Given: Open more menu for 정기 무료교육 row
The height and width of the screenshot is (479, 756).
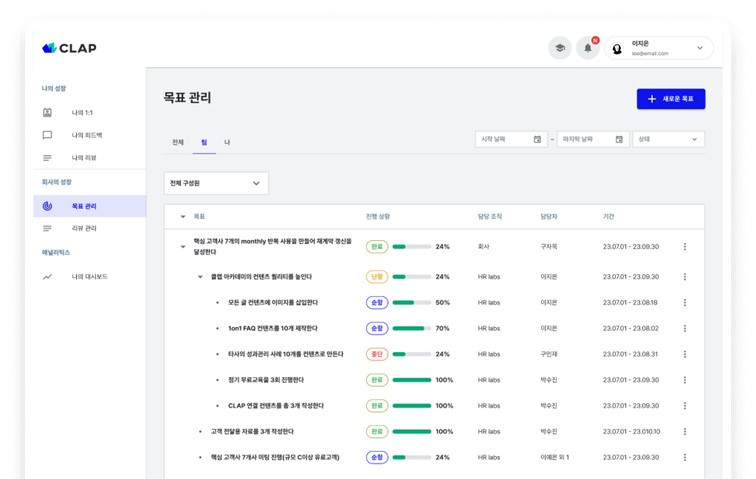Looking at the screenshot, I should [685, 380].
